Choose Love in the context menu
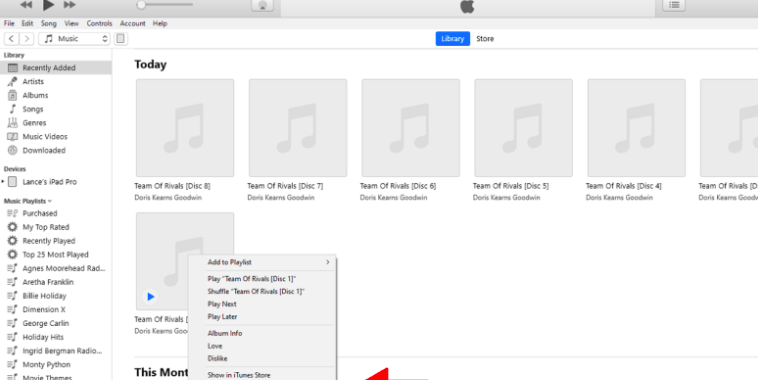Screen dimensions: 758x380 point(262,346)
